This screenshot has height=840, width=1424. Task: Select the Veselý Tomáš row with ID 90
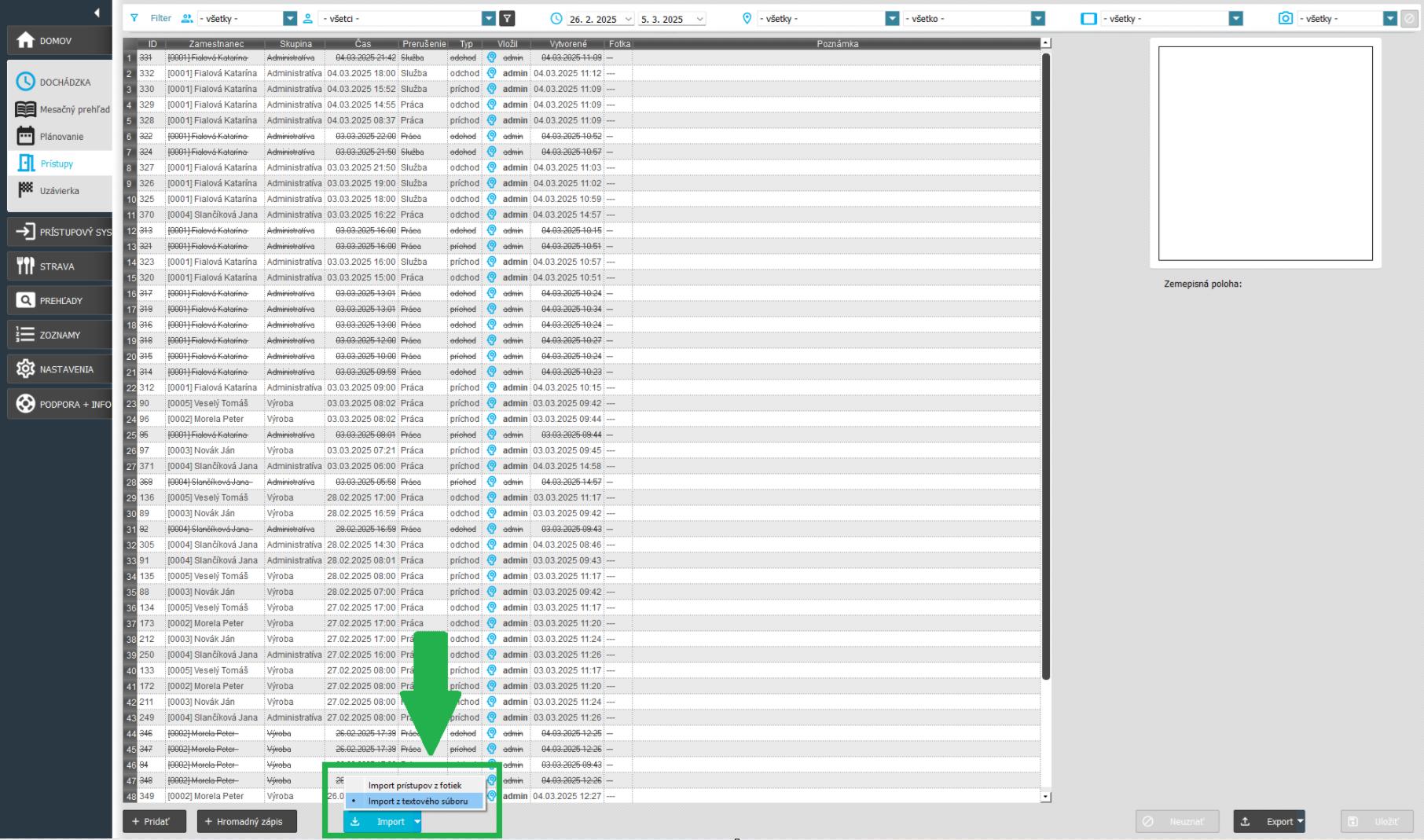582,403
